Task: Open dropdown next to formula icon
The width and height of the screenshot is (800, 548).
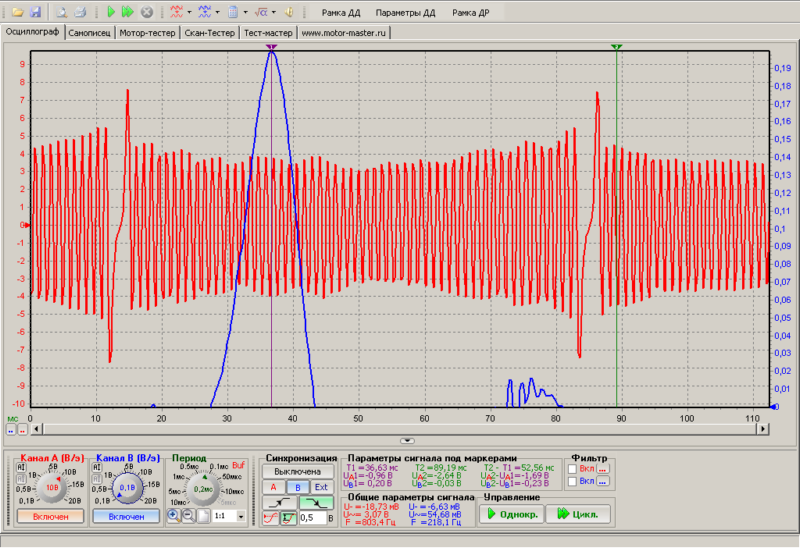Action: (273, 12)
